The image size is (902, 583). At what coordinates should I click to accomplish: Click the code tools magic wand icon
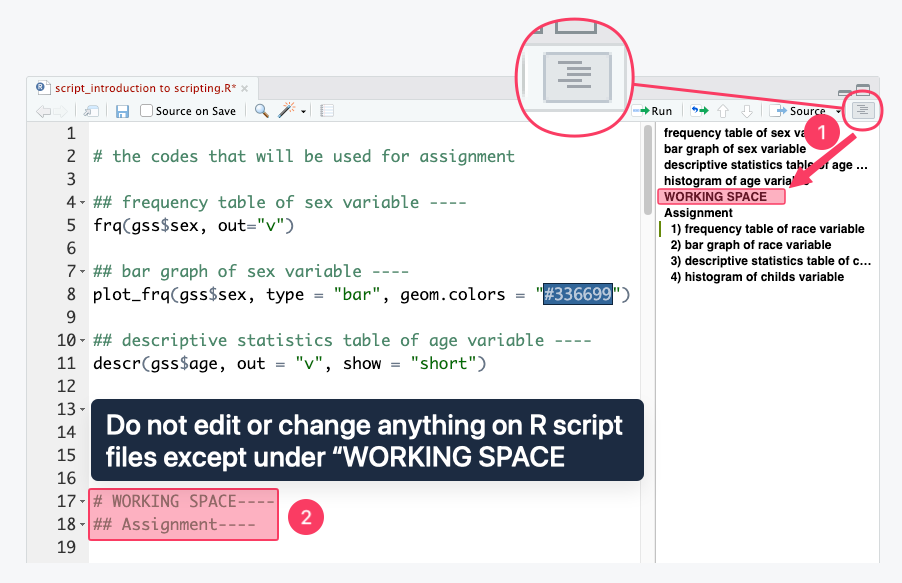pos(286,110)
